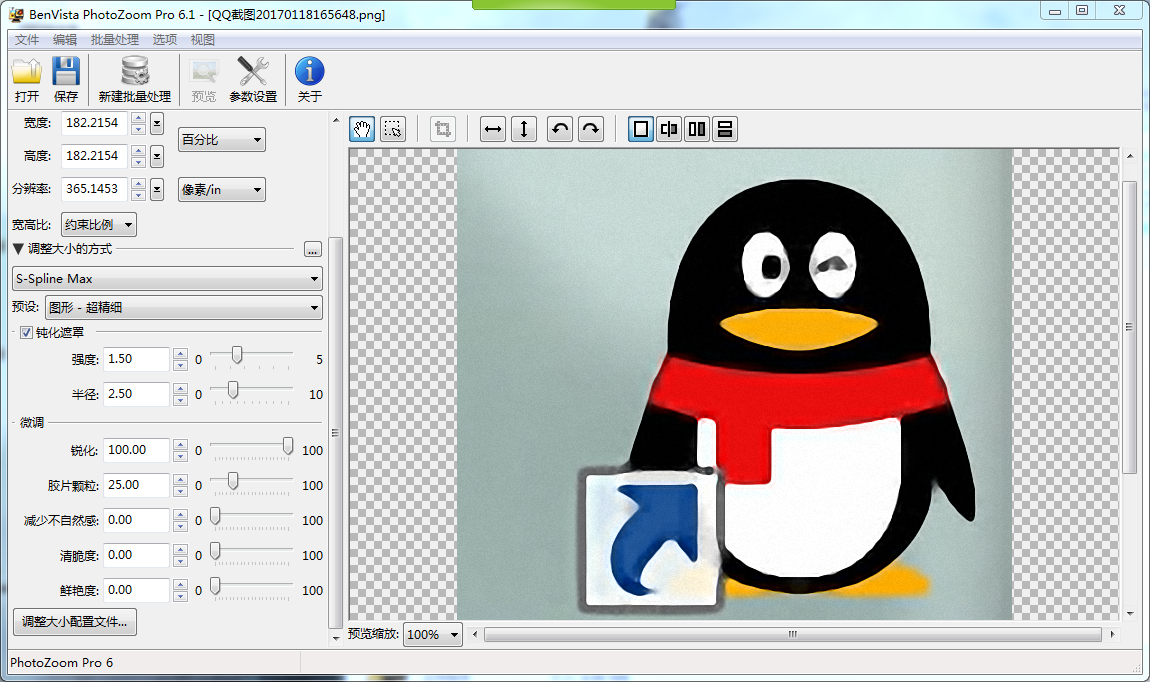Open the 编辑 menu
This screenshot has width=1150, height=682.
pos(65,40)
